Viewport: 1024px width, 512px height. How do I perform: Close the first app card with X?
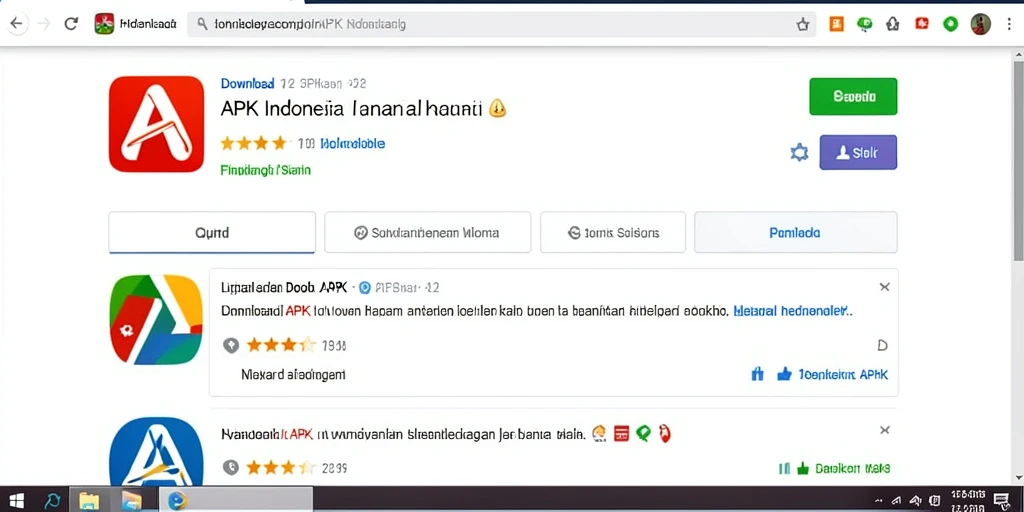coord(884,287)
